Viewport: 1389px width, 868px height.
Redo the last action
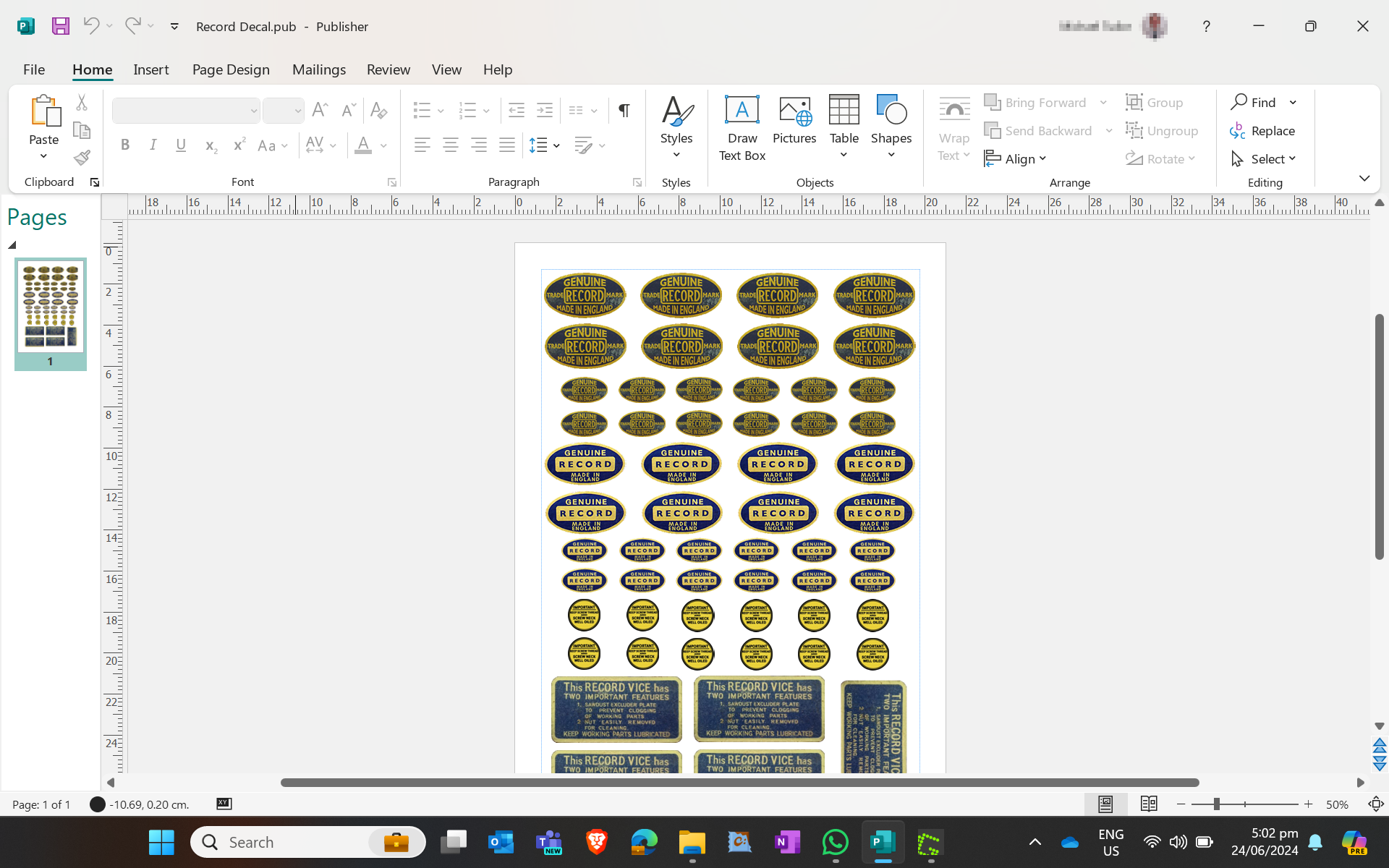(x=132, y=26)
